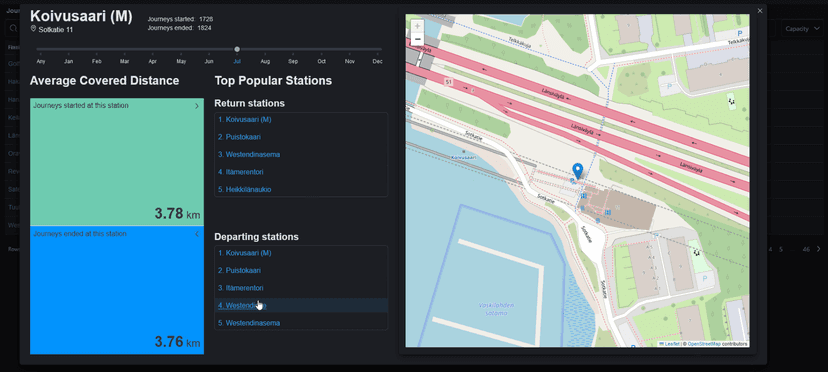Click the Journeys started count 1728

click(206, 19)
